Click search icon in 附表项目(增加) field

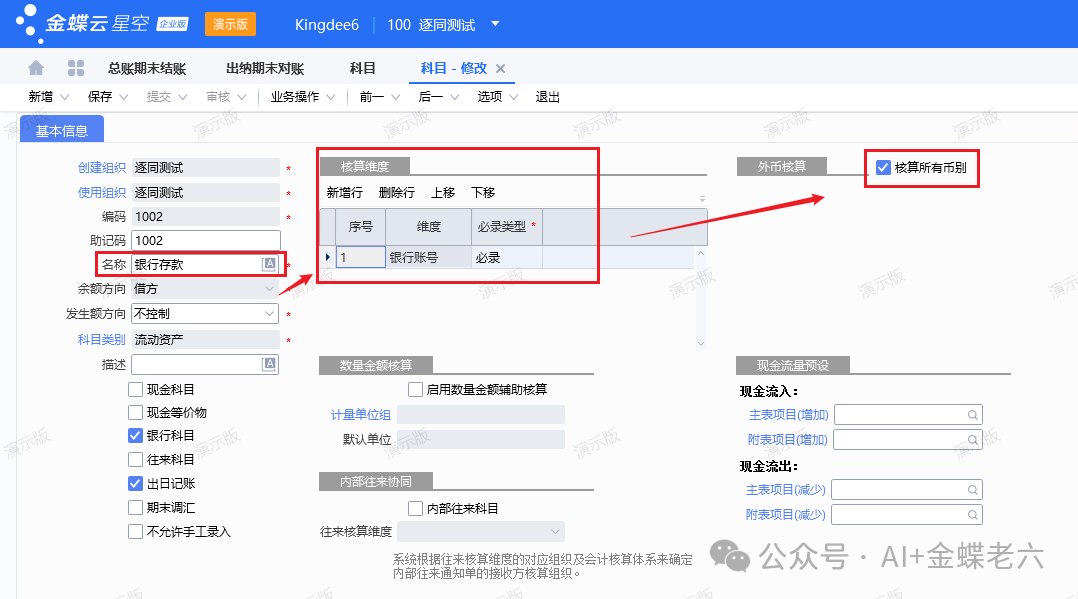point(971,440)
